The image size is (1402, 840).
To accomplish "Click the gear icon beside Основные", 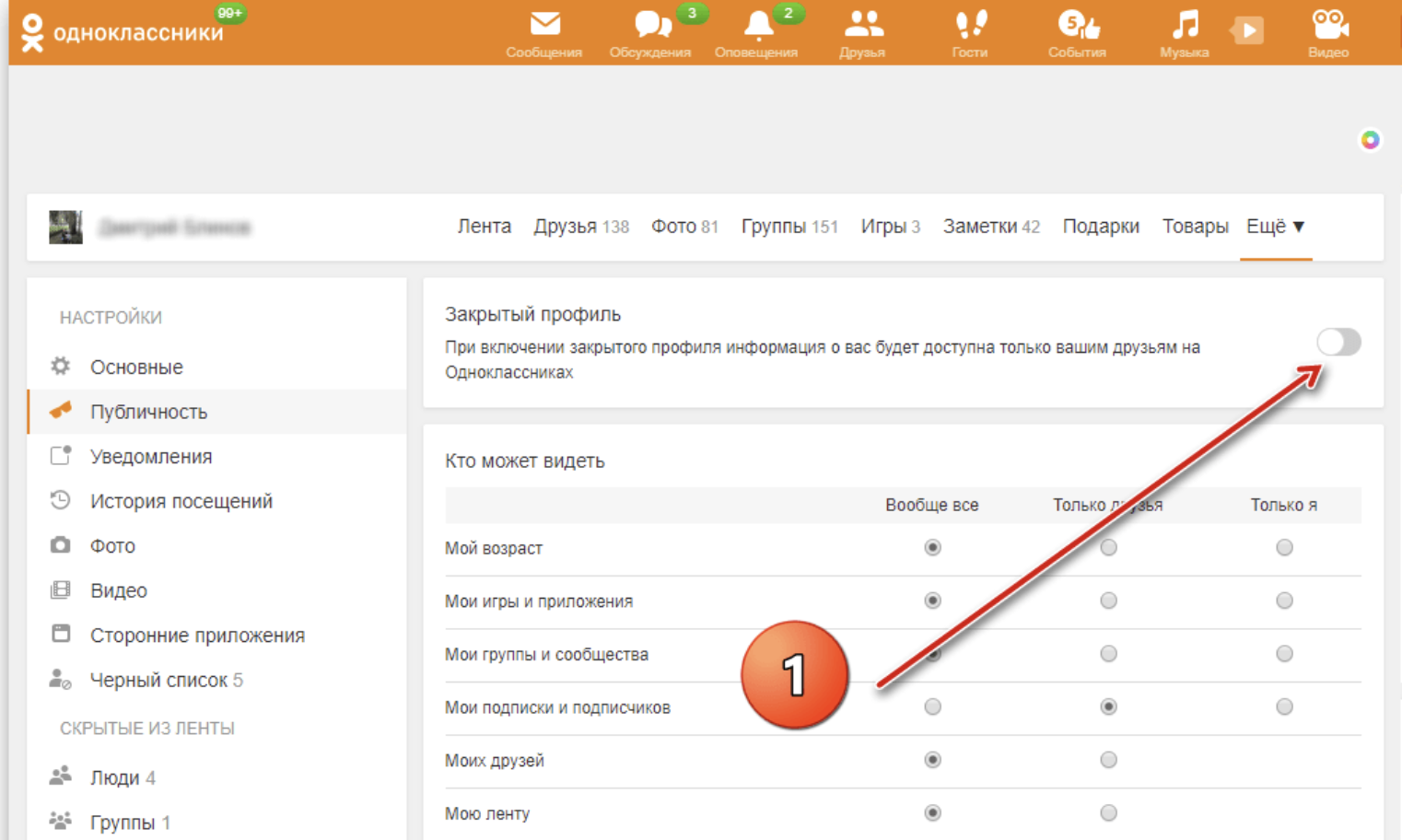I will pos(61,367).
